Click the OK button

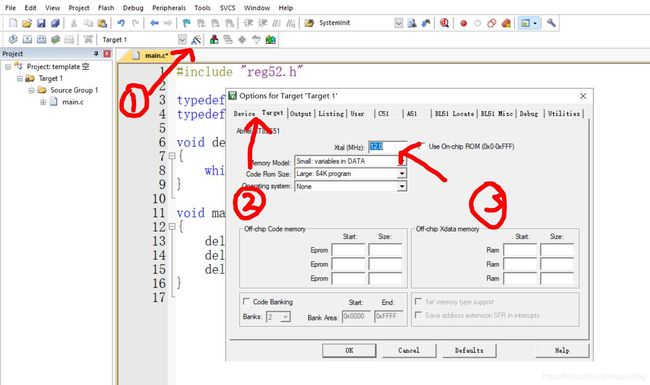click(x=349, y=350)
